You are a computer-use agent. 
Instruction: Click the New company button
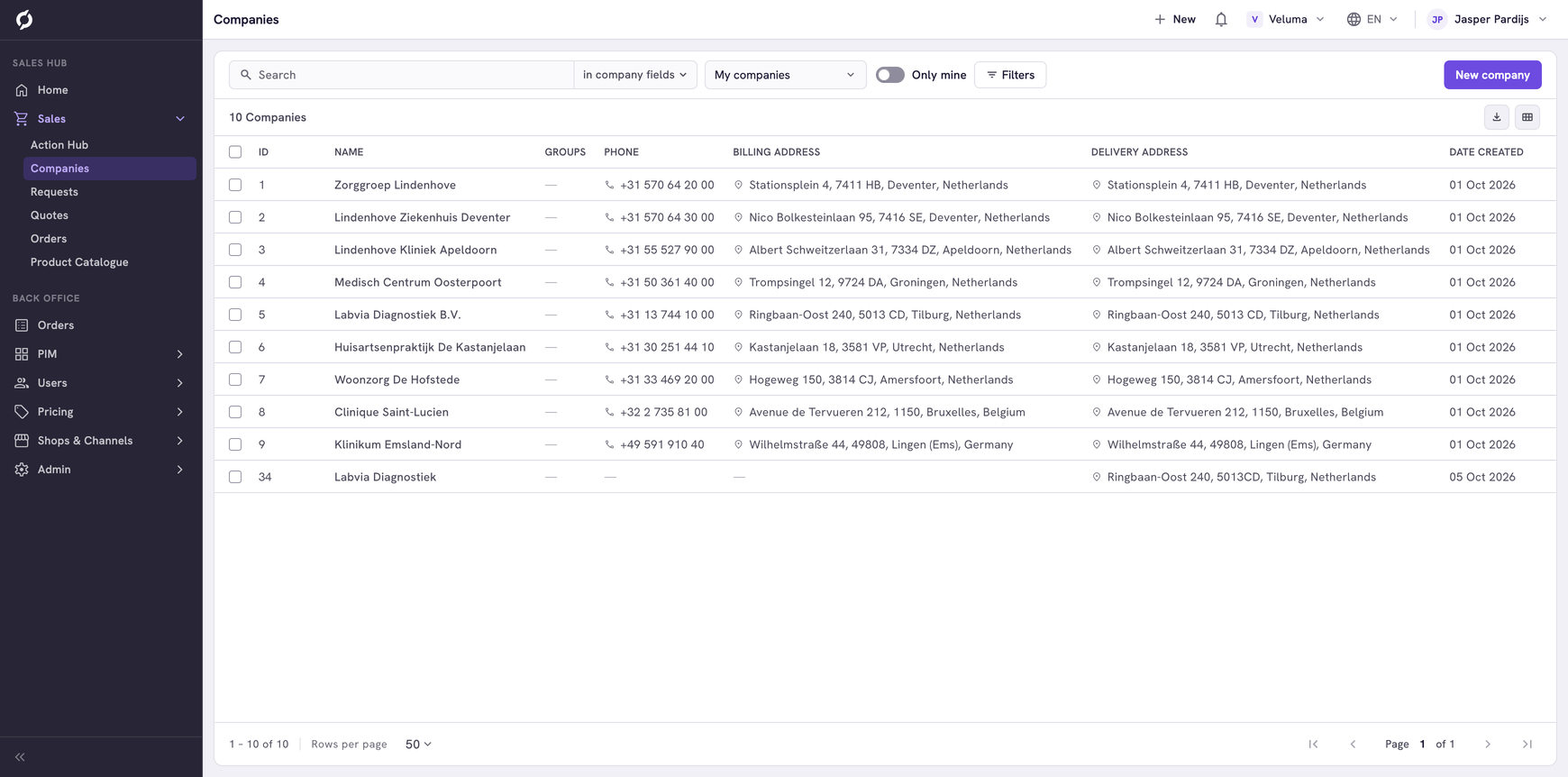tap(1492, 75)
